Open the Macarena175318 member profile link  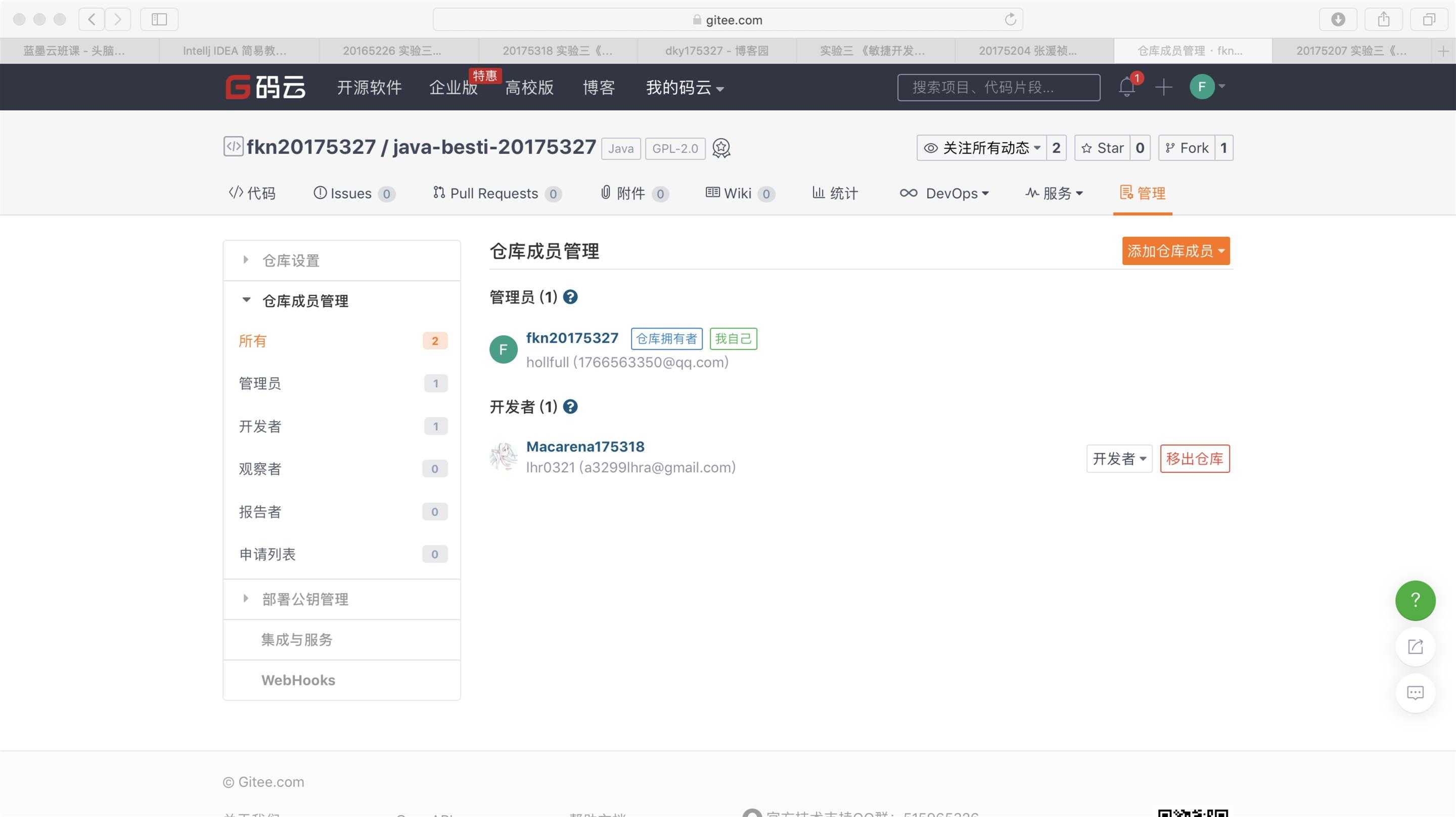click(x=585, y=446)
